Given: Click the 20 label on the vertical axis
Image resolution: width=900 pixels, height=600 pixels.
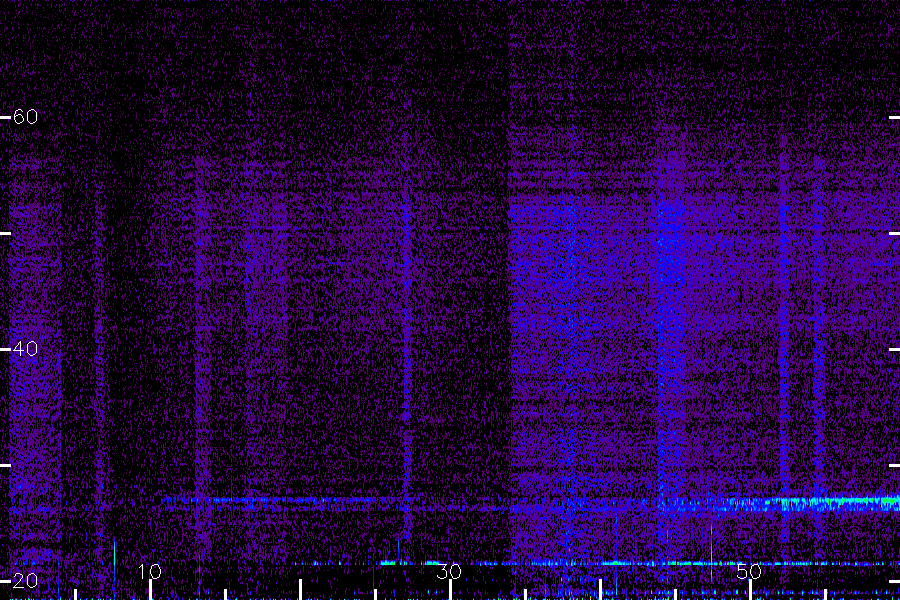Looking at the screenshot, I should 25,580.
